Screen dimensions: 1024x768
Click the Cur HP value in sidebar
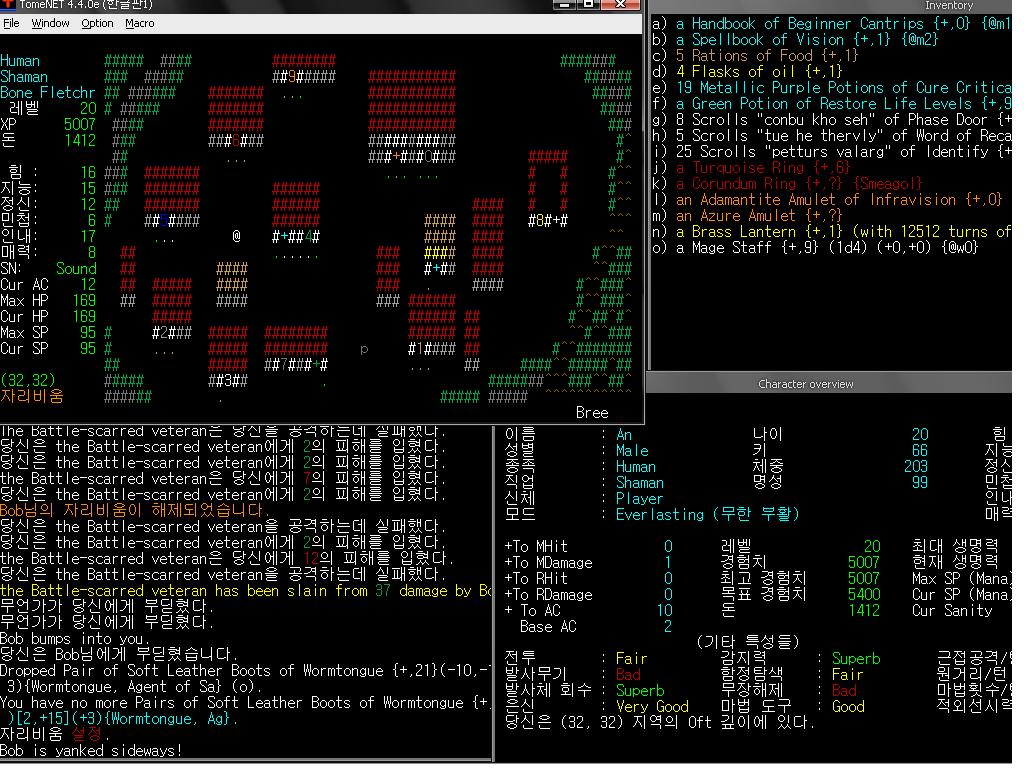[84, 317]
